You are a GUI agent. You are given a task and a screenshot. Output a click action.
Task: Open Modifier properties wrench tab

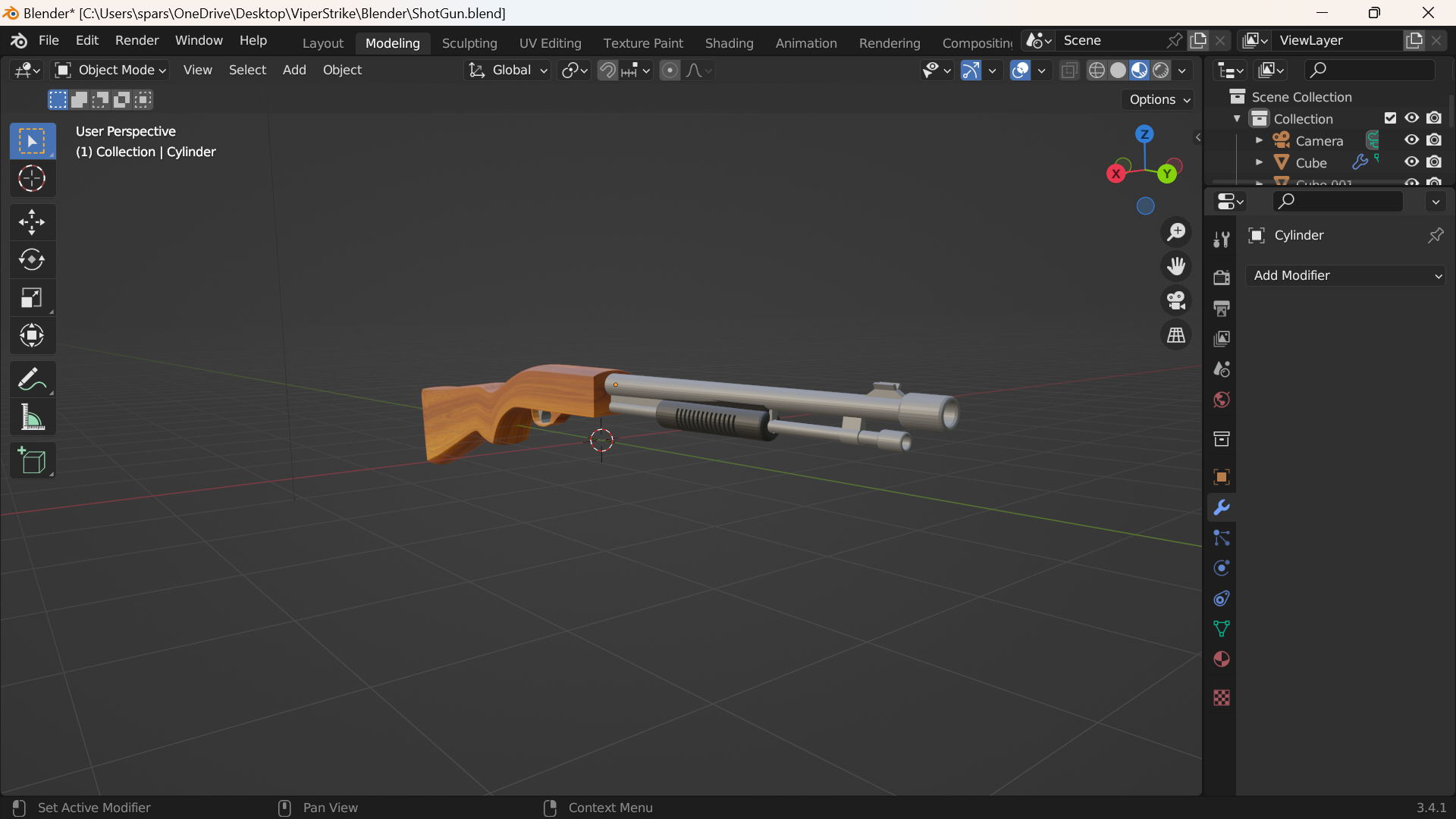[1222, 507]
